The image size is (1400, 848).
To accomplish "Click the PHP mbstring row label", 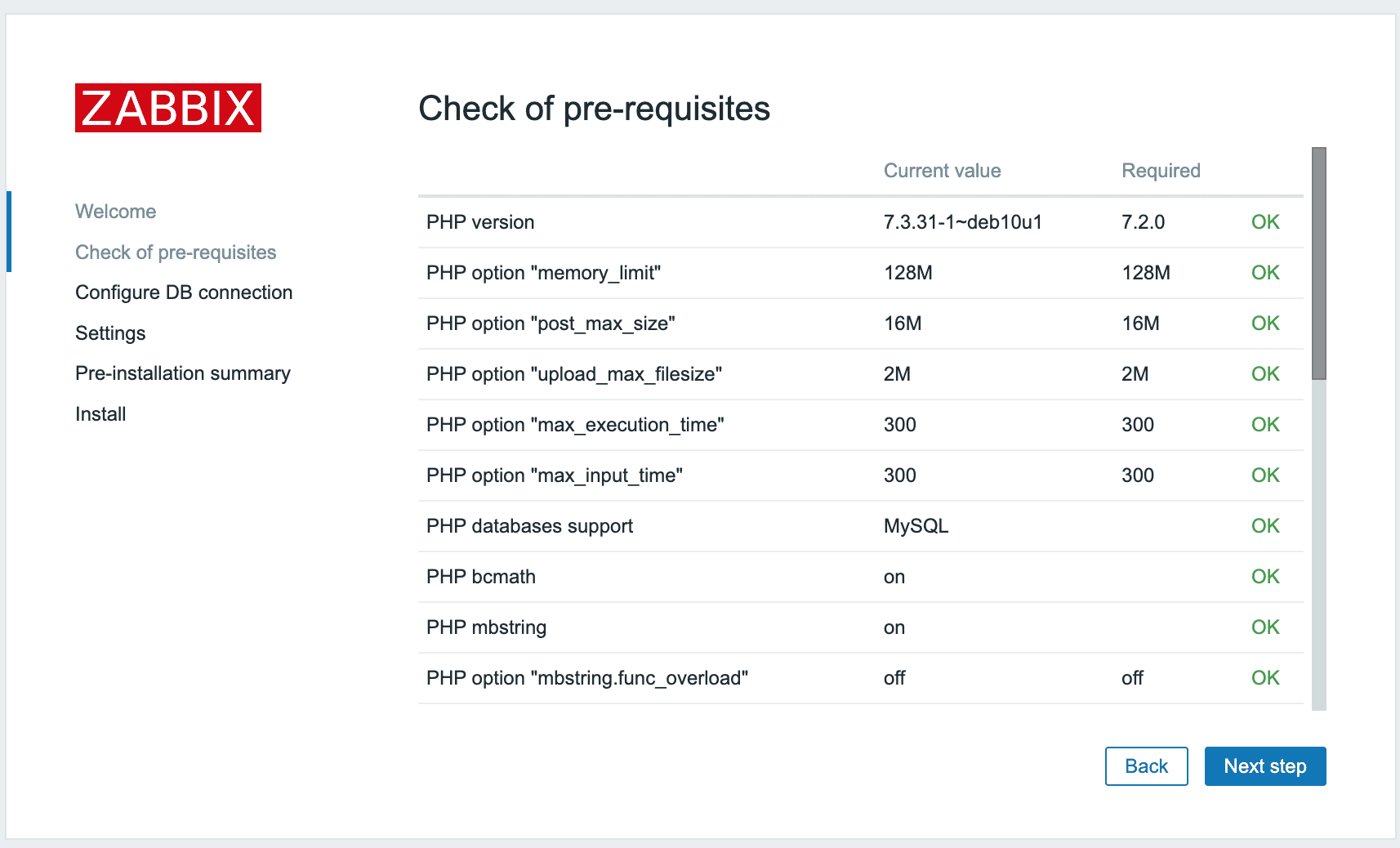I will [487, 627].
